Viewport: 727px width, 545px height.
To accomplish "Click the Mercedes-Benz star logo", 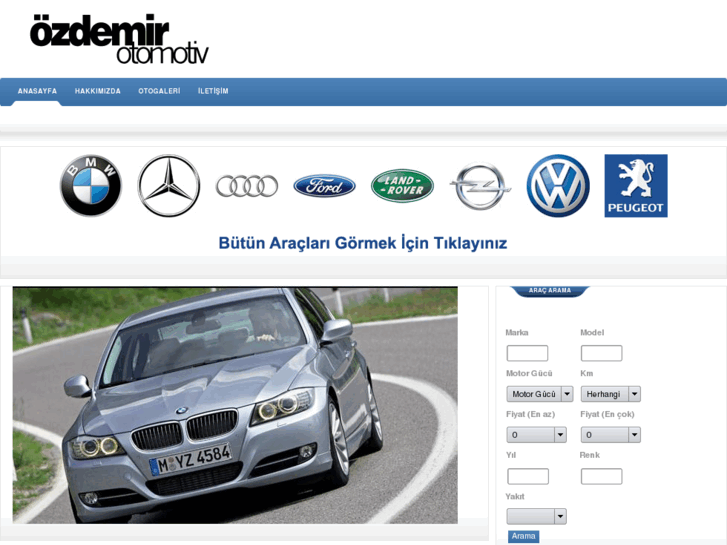I will [x=169, y=186].
